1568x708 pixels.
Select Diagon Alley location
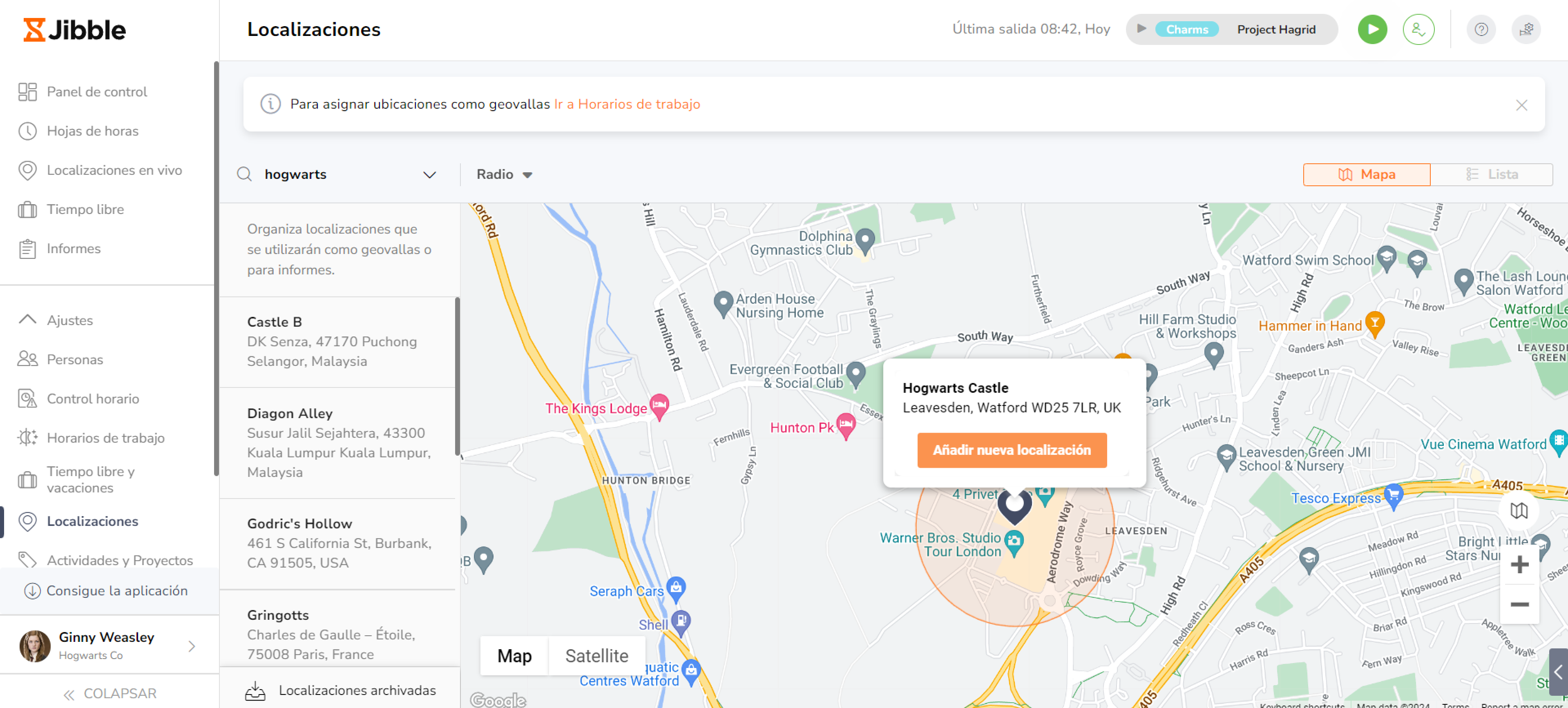pos(337,443)
